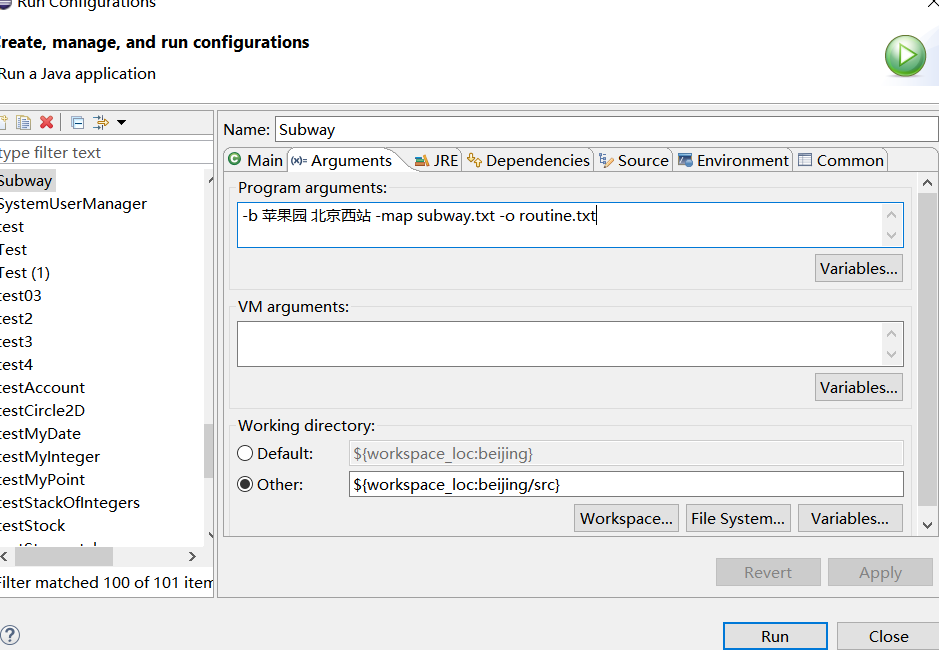This screenshot has width=939, height=650.
Task: Switch to the Main tab
Action: click(x=255, y=160)
